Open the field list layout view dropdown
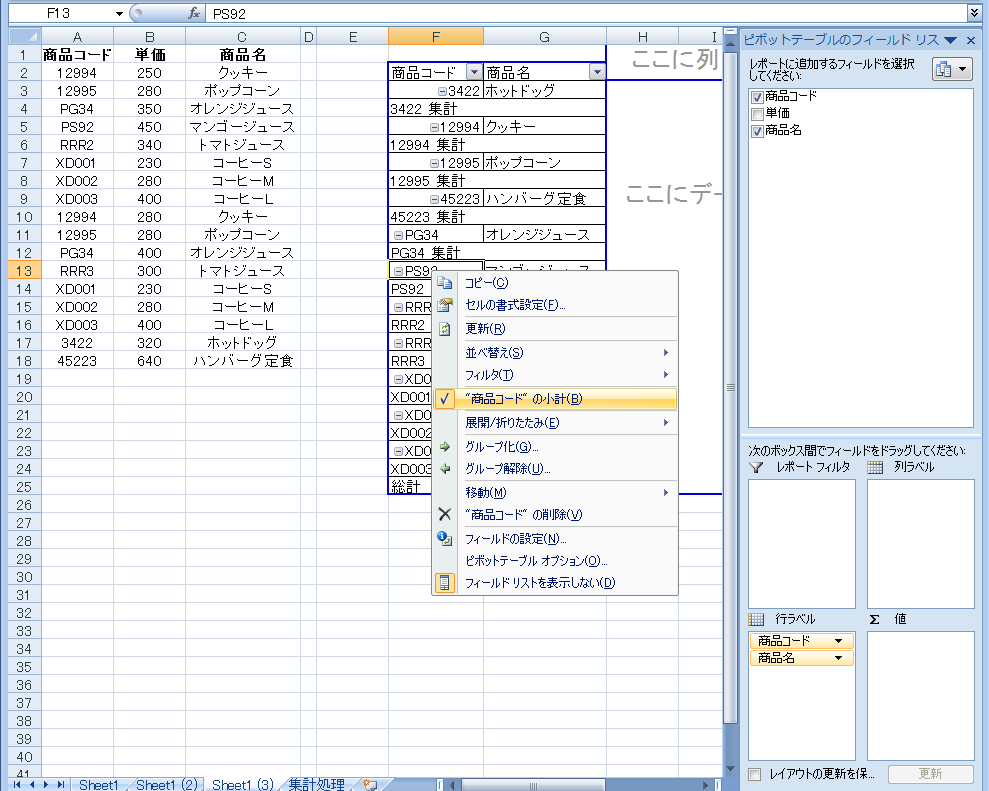989x791 pixels. coord(951,69)
